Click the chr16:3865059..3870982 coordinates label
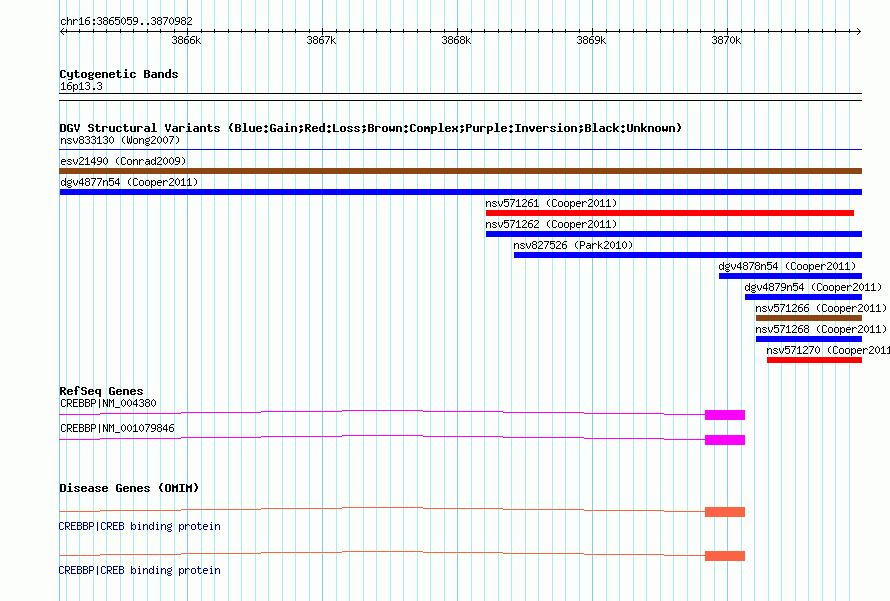The width and height of the screenshot is (890, 601). 126,22
